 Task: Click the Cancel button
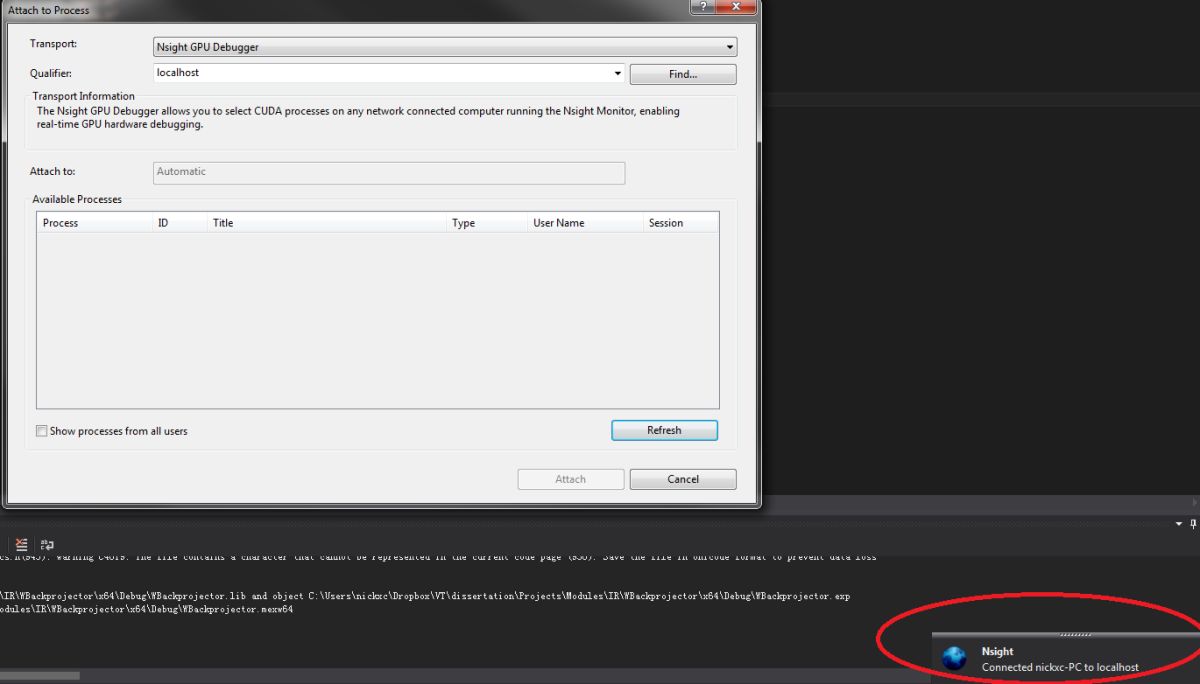click(x=683, y=479)
